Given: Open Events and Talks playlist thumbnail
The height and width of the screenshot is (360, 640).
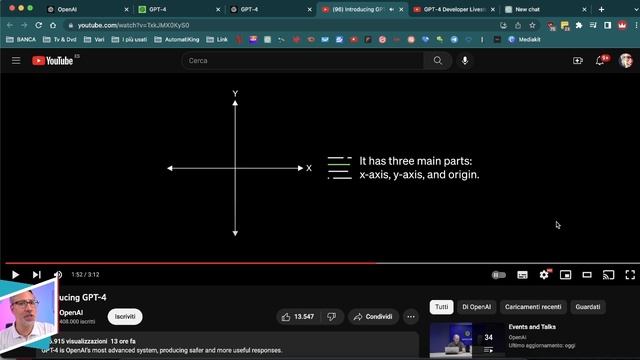Looking at the screenshot, I should point(467,341).
